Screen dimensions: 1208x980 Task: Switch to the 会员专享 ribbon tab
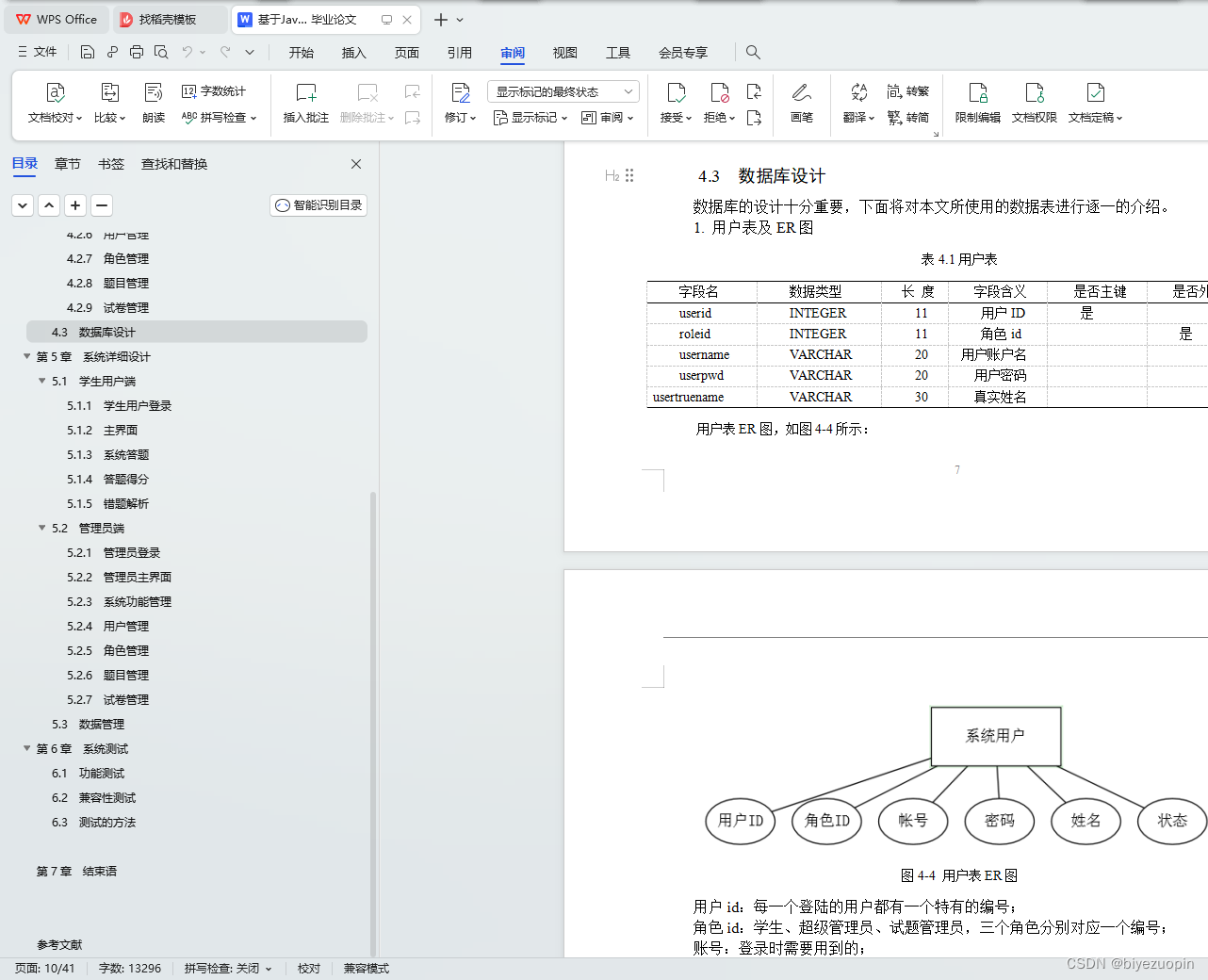[x=683, y=53]
